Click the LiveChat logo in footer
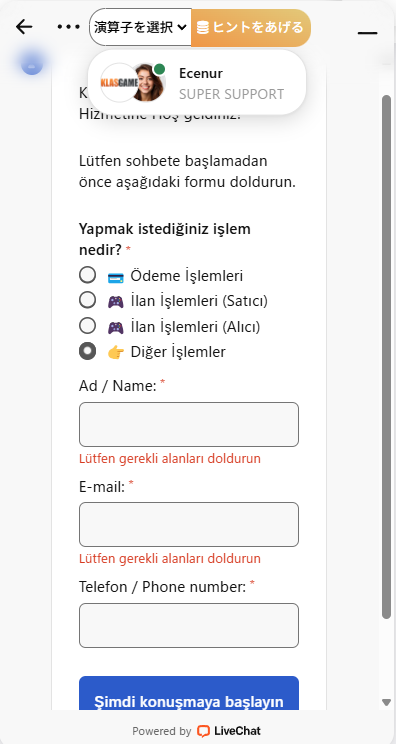 pyautogui.click(x=229, y=731)
